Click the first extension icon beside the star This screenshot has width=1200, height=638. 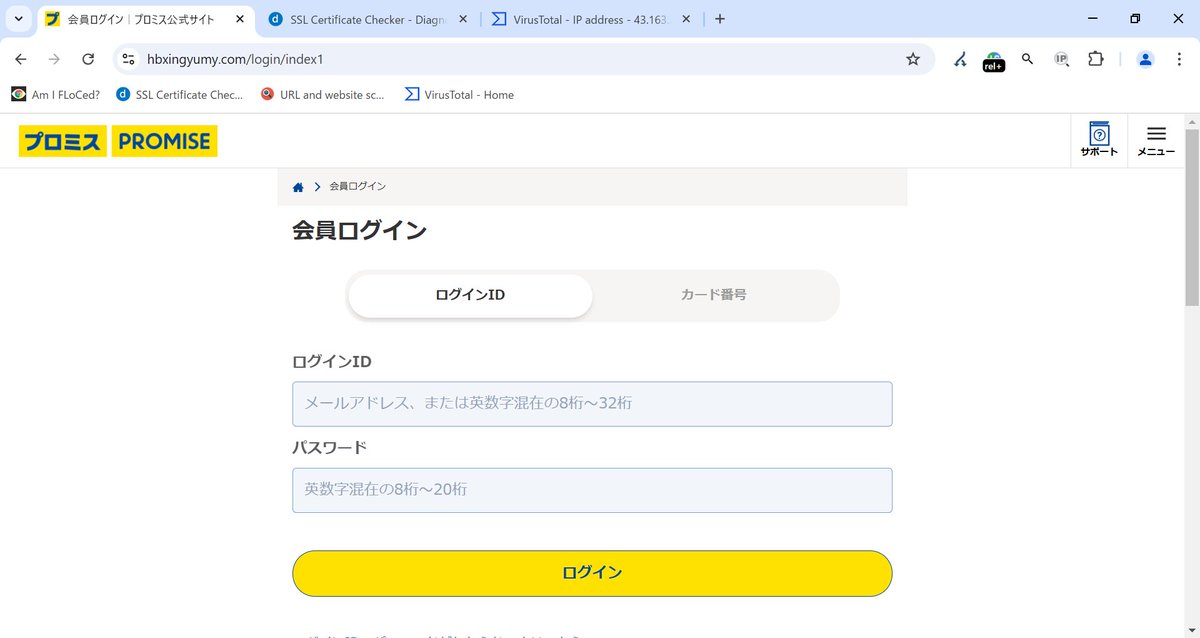coord(960,59)
